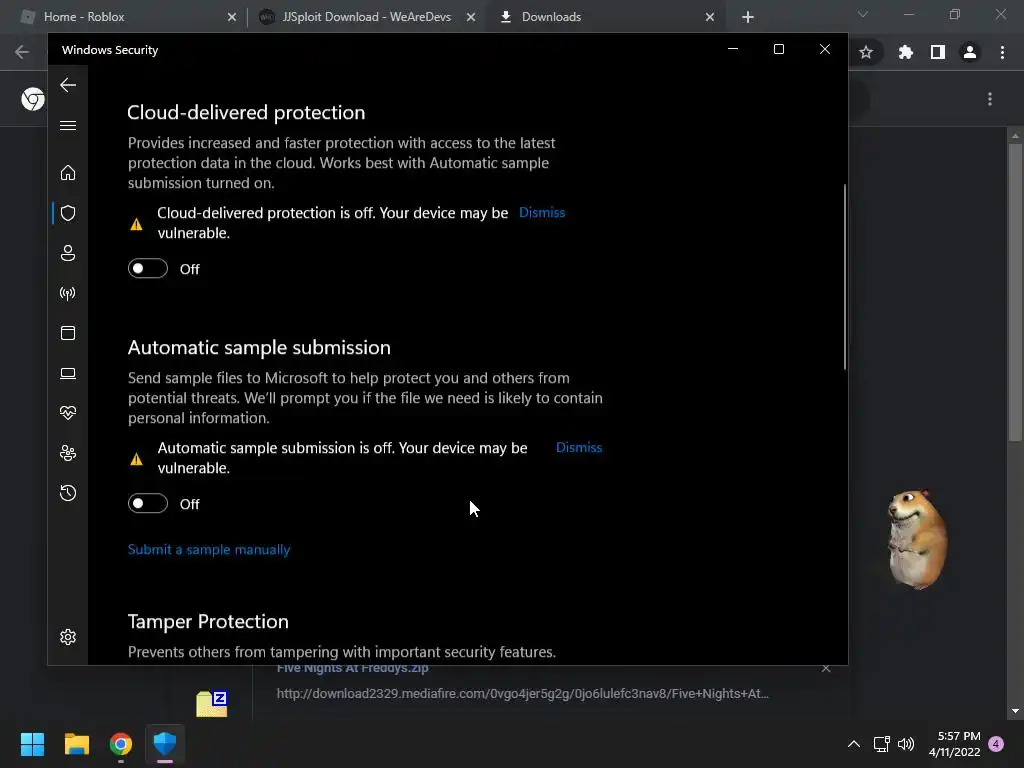Open Chrome profile icon
Viewport: 1024px width, 768px height.
tap(970, 52)
